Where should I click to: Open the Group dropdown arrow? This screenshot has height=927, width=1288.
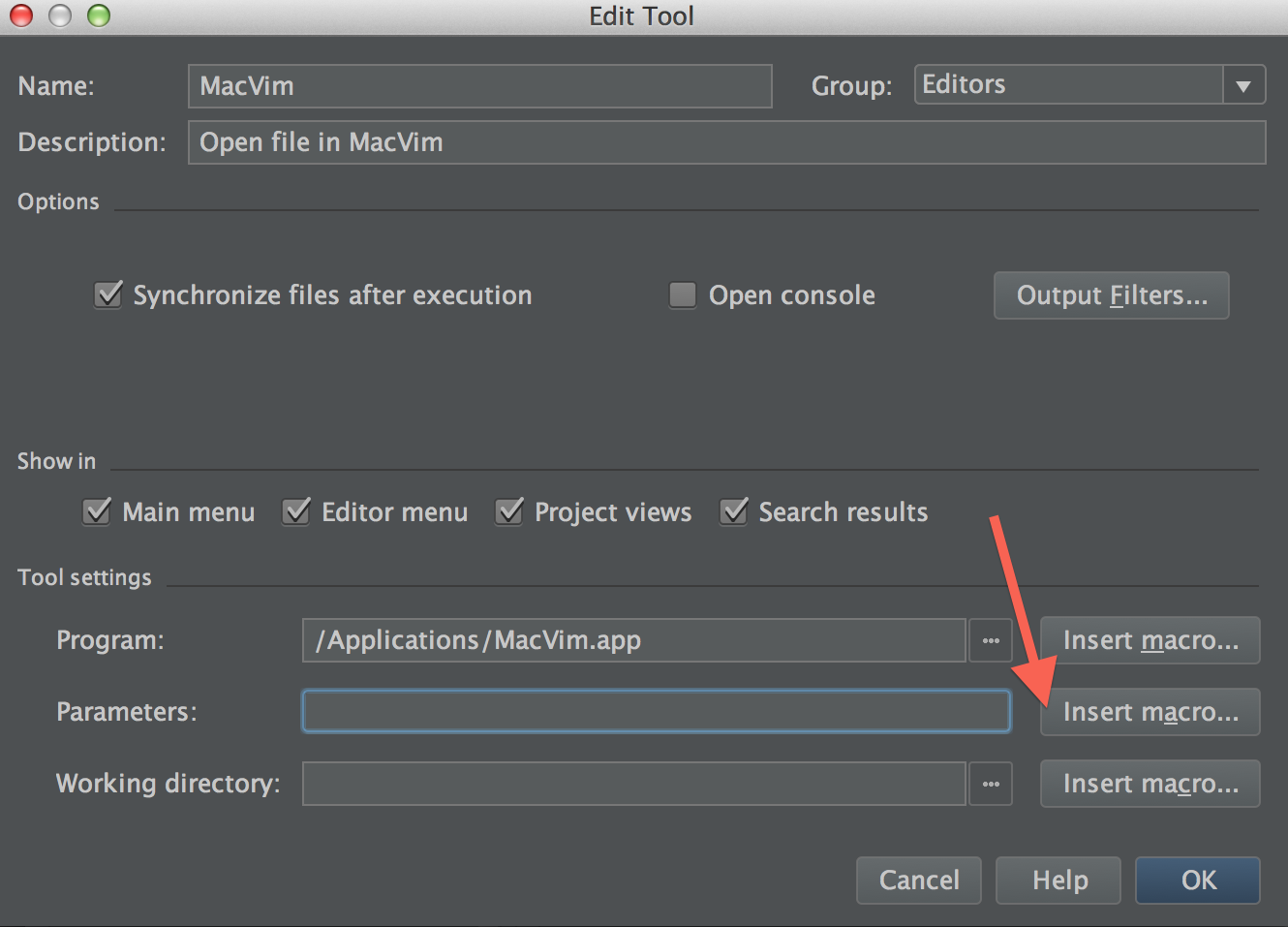tap(1243, 85)
